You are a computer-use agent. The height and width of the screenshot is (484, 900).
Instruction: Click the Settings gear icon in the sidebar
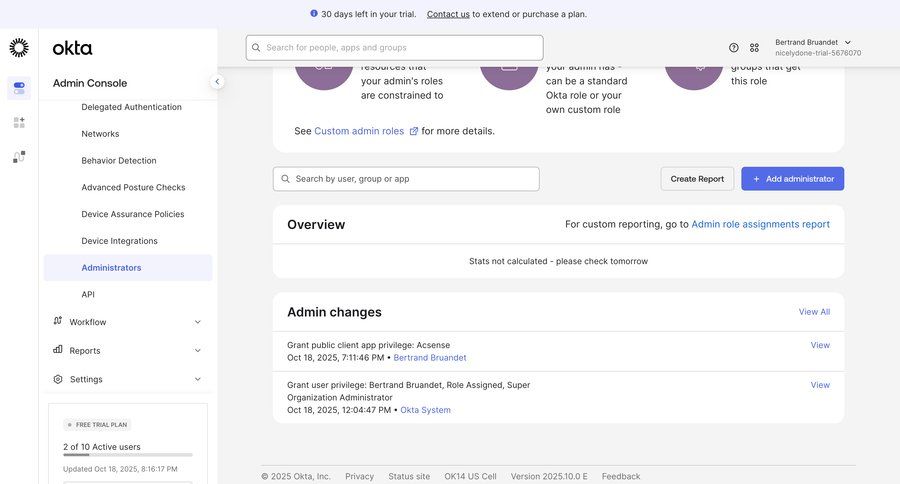(57, 379)
